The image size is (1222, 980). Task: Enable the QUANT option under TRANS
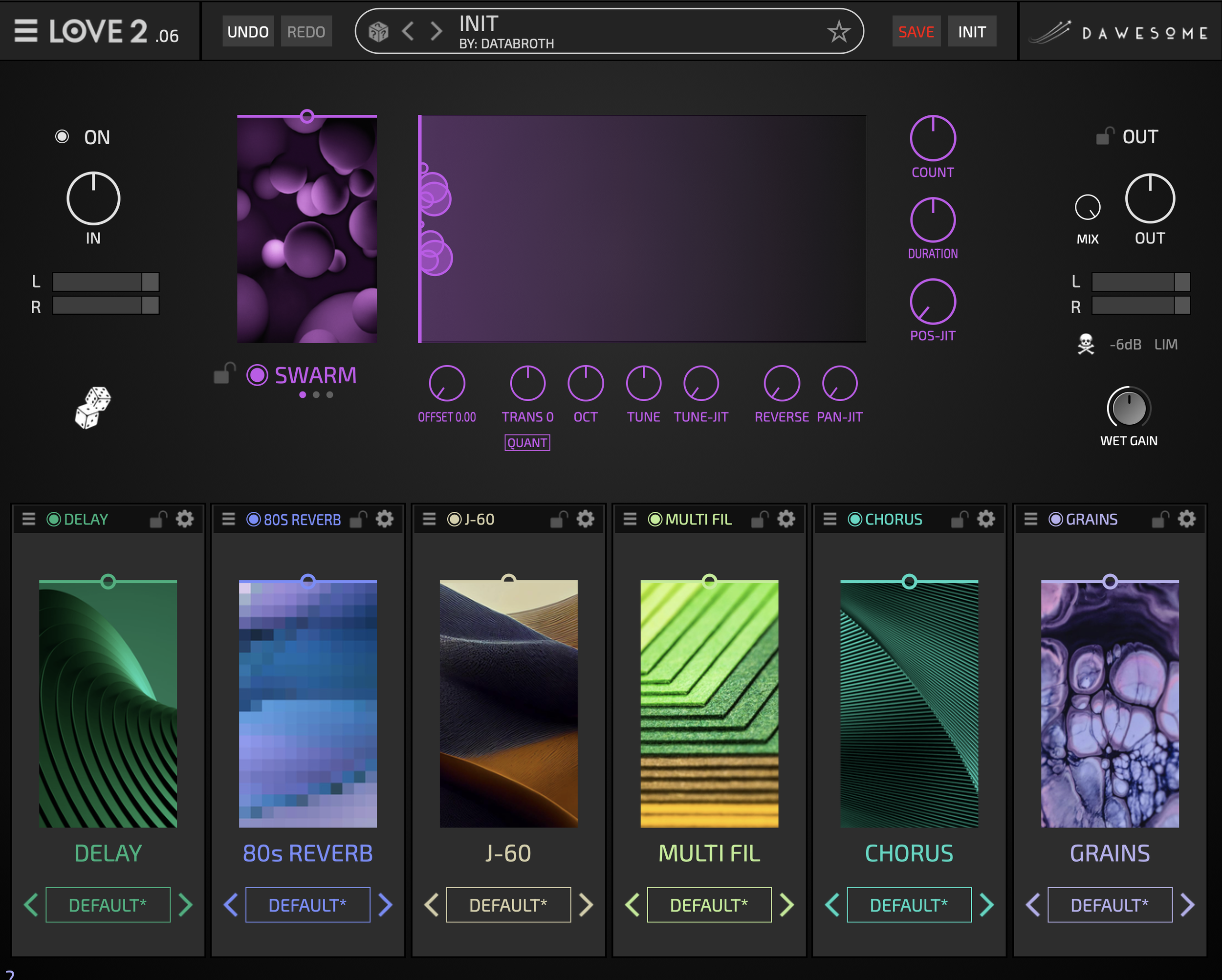click(526, 443)
